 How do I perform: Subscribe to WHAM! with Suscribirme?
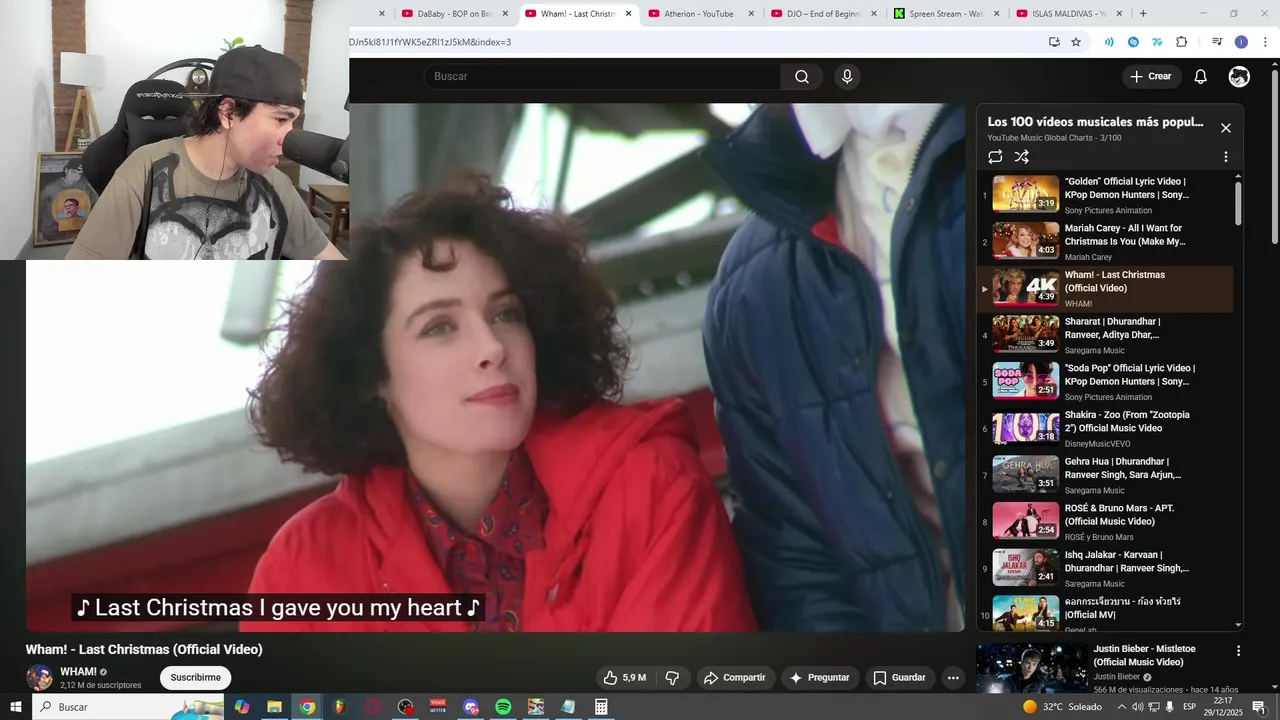(195, 678)
